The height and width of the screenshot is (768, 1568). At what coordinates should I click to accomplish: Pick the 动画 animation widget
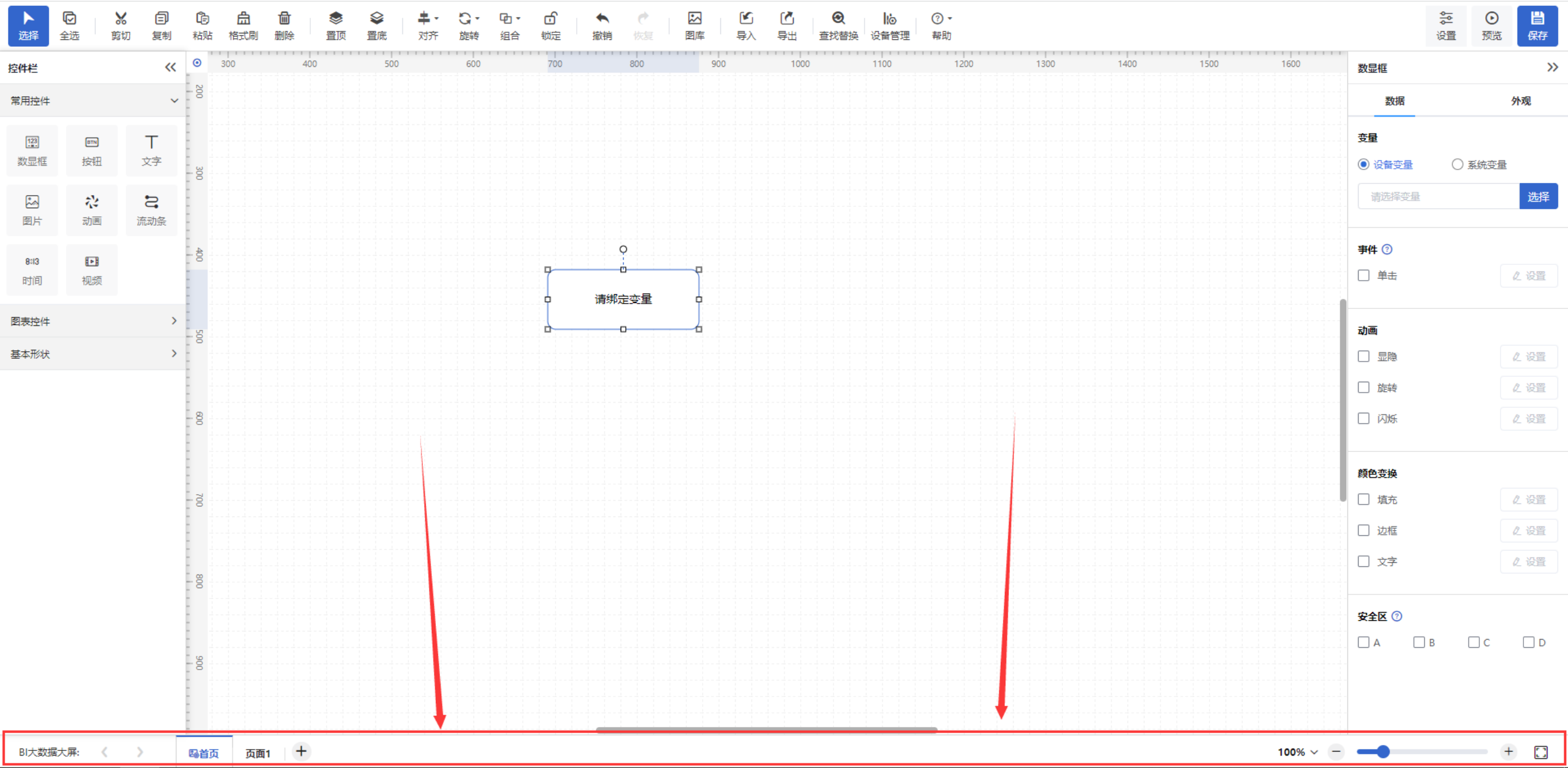(92, 210)
